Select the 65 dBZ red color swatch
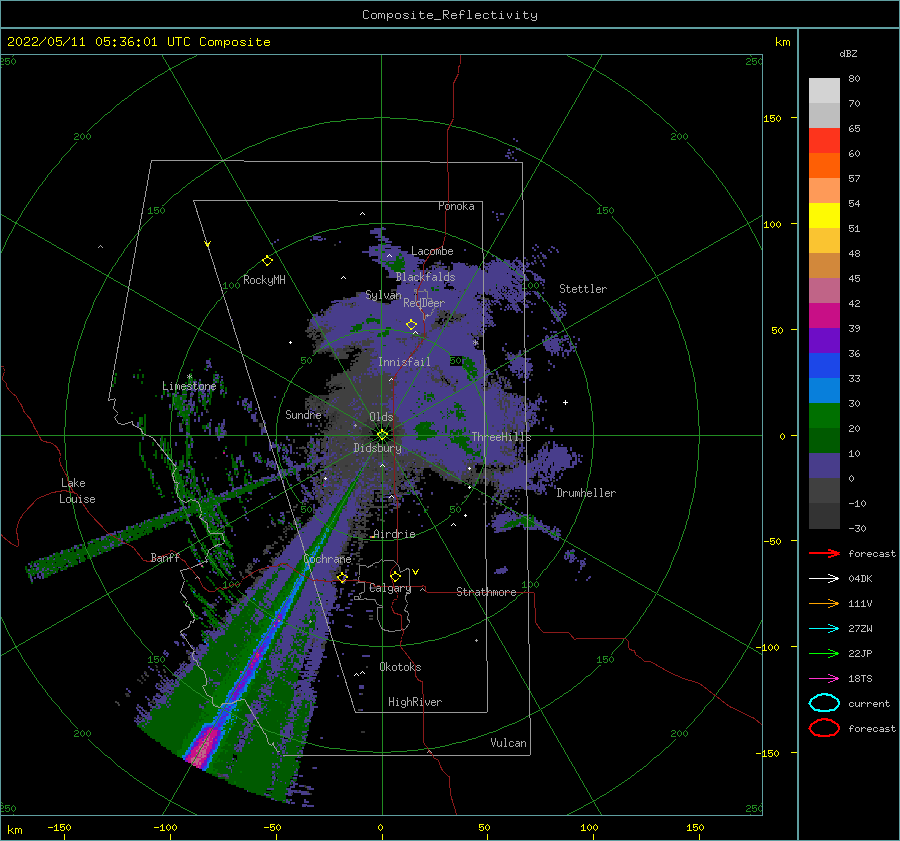 point(824,140)
